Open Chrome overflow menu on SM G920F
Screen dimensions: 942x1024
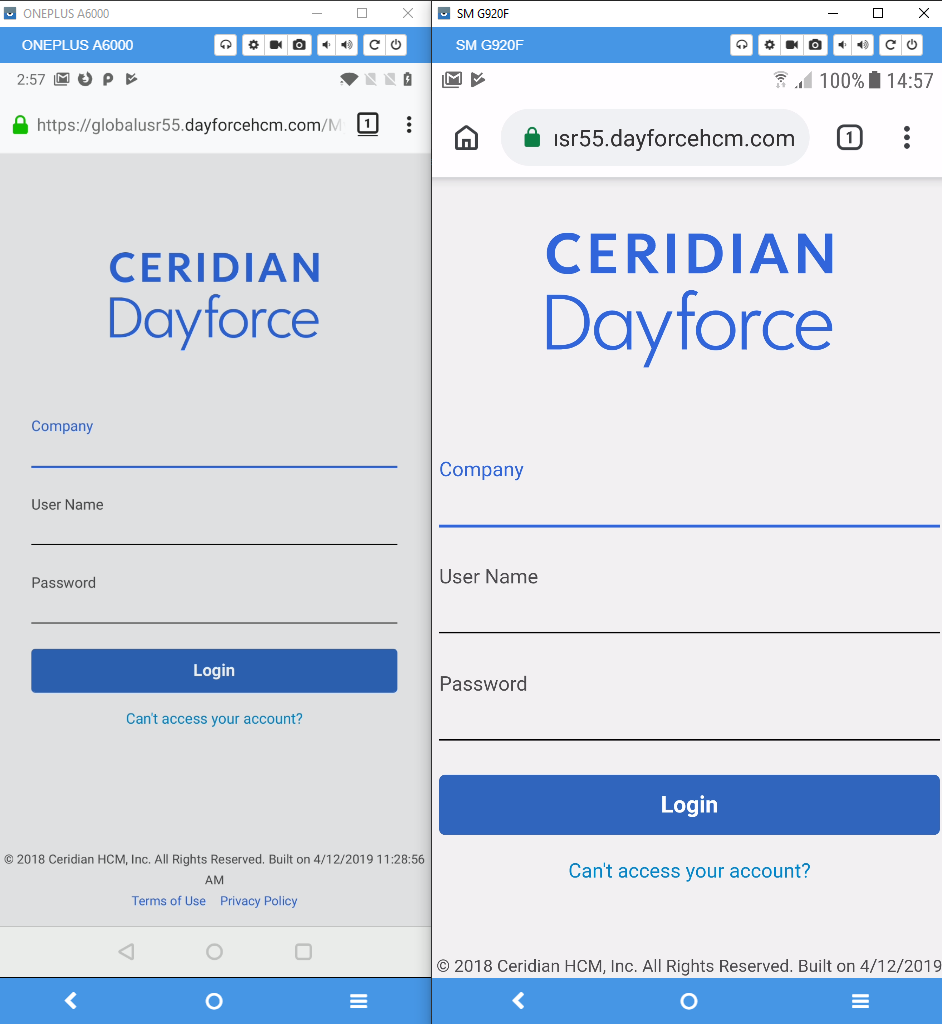point(907,137)
